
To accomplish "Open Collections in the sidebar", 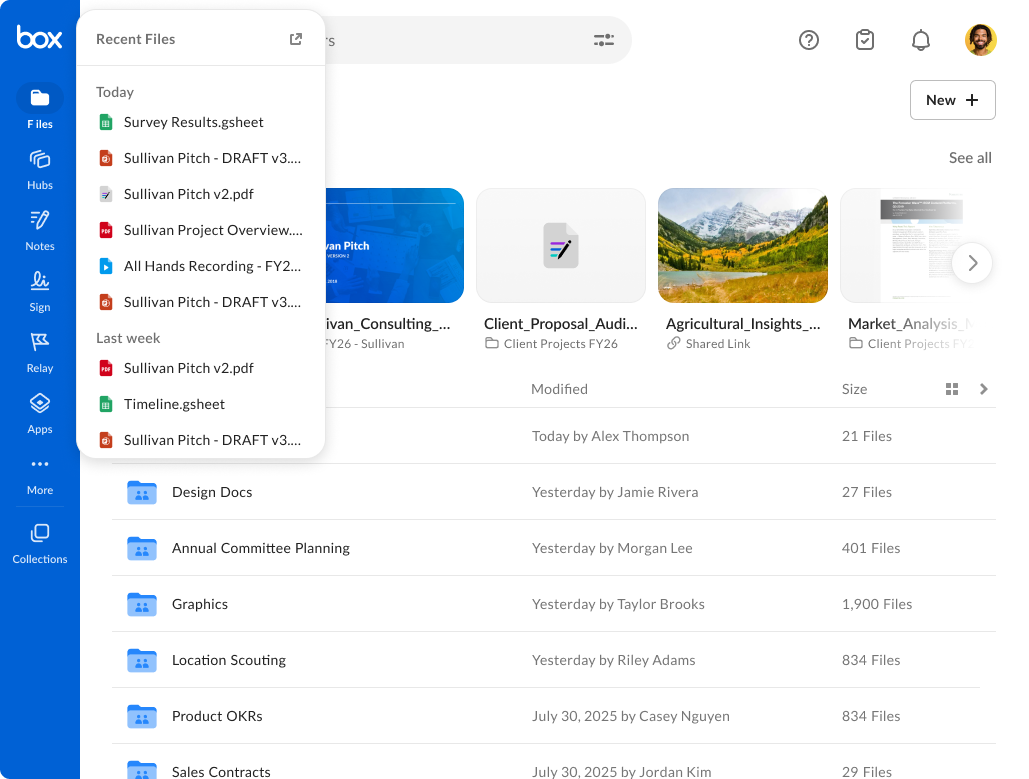I will [40, 543].
